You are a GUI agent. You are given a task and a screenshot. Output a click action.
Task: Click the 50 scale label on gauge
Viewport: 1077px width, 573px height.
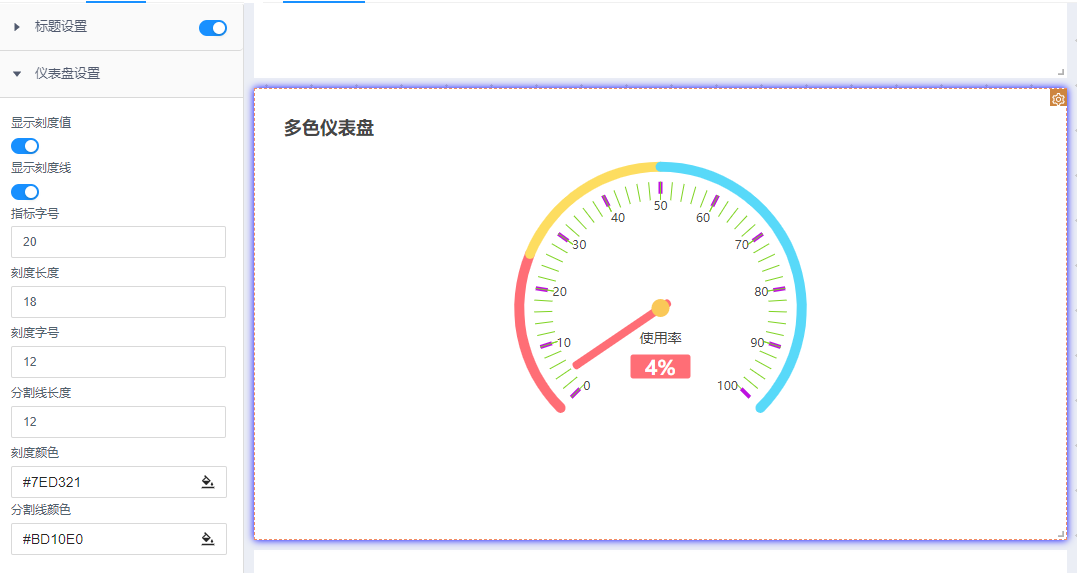[x=661, y=205]
